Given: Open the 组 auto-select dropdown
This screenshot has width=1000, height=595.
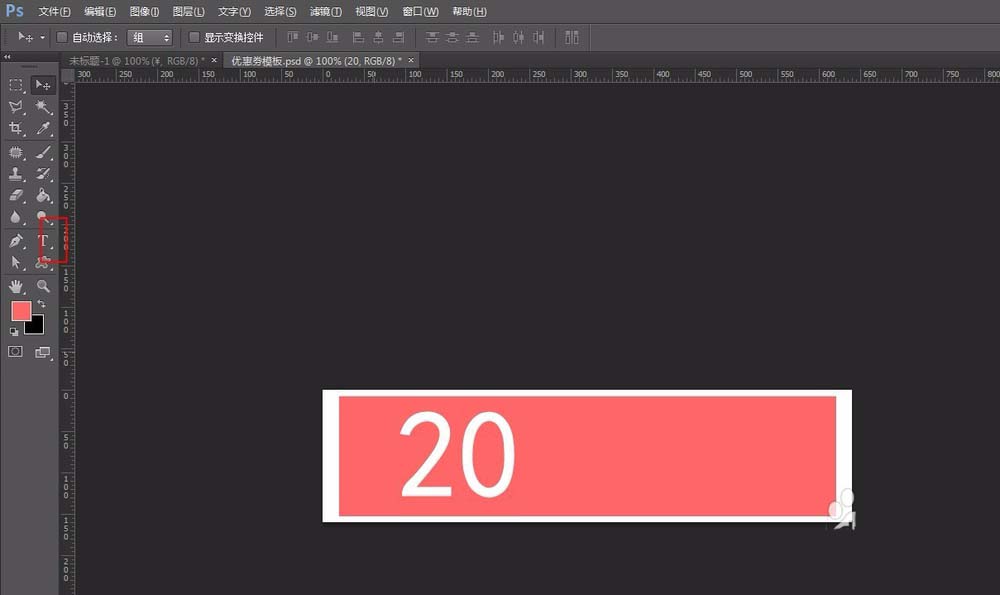Looking at the screenshot, I should pyautogui.click(x=150, y=38).
